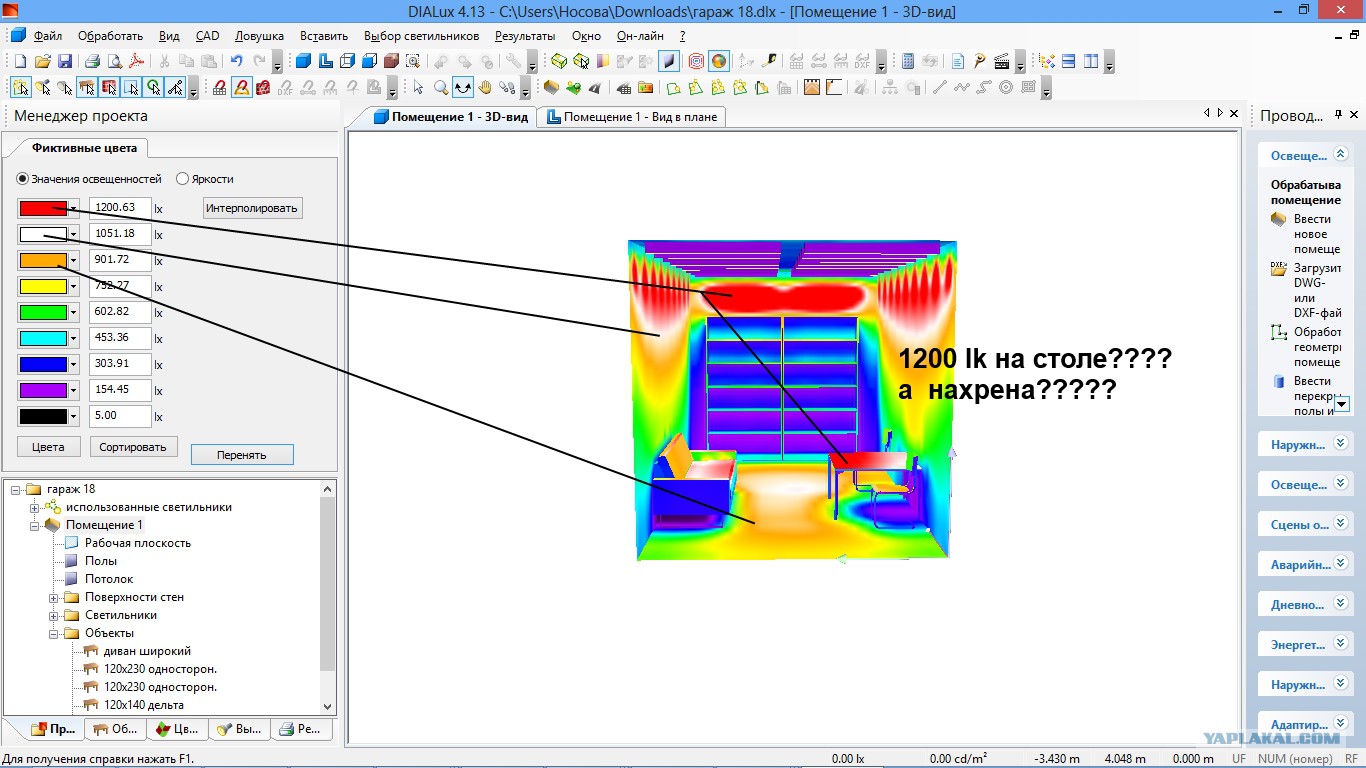Click the orange colour swatch
Viewport: 1366px width, 768px height.
(43, 260)
